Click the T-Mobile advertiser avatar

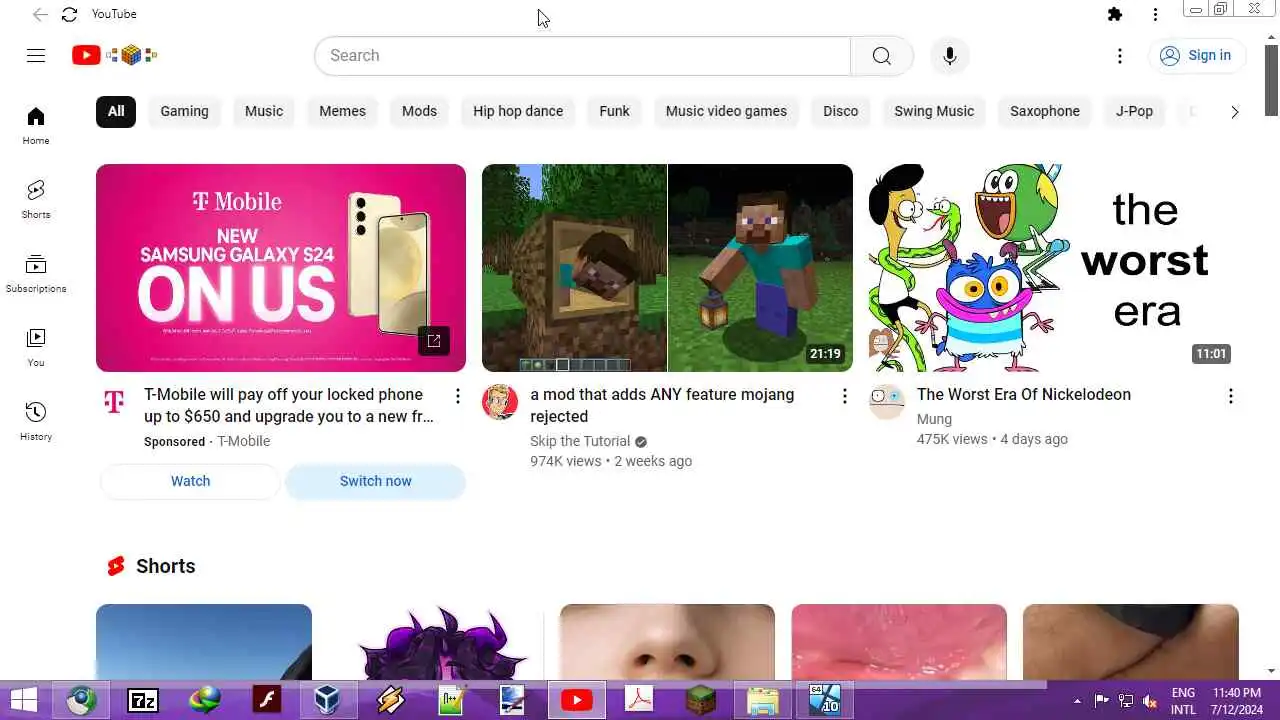pos(114,402)
